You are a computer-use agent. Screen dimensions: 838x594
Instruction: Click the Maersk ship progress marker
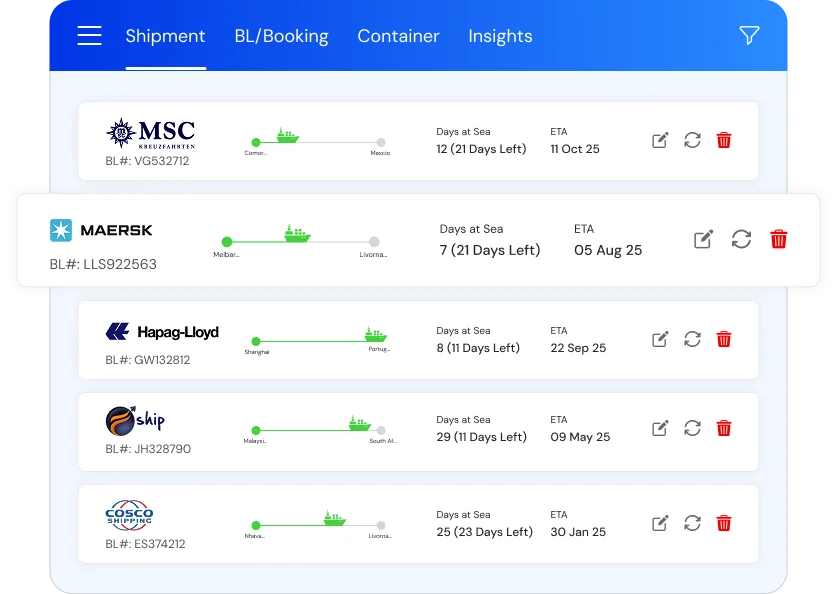pos(297,234)
